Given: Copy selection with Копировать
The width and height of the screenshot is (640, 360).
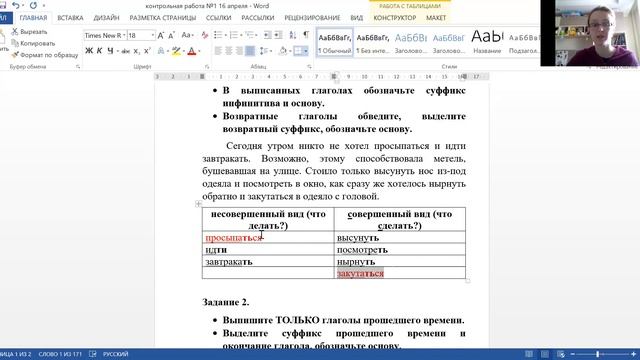Looking at the screenshot, I should tap(33, 43).
